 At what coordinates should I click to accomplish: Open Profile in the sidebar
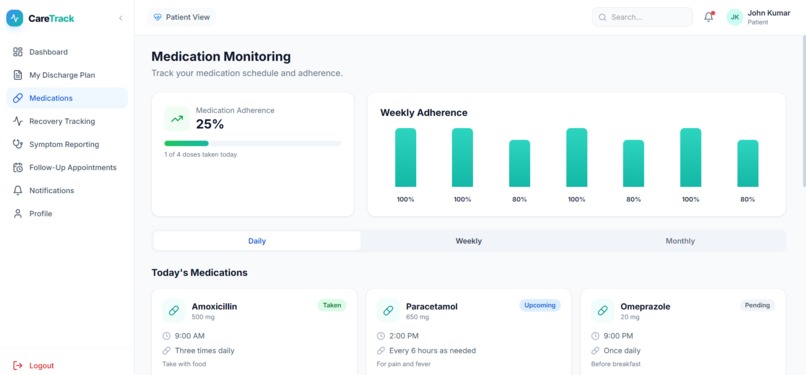click(67, 214)
